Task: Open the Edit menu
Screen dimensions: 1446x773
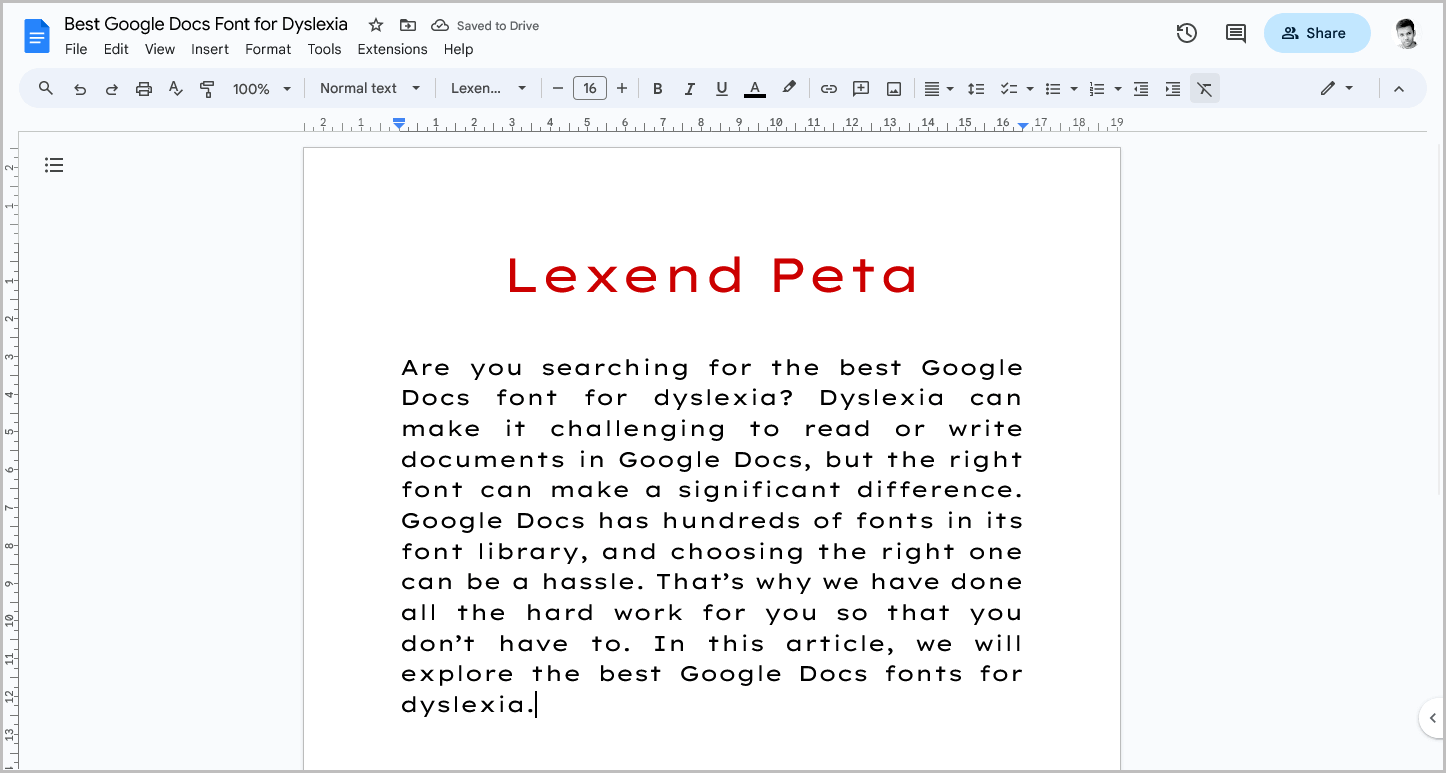Action: pos(116,49)
